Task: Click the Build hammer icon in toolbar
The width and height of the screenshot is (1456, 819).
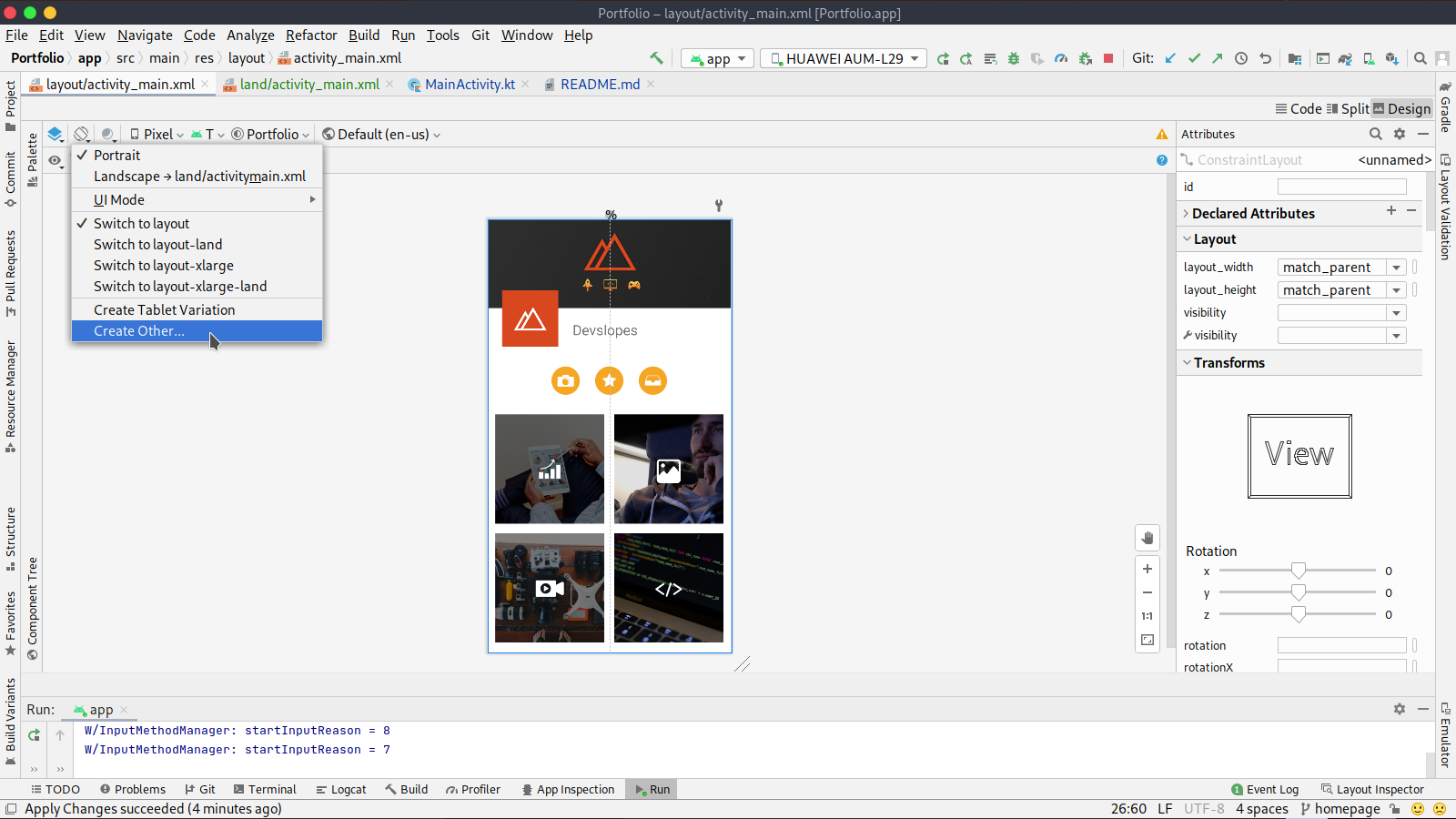Action: [x=656, y=58]
